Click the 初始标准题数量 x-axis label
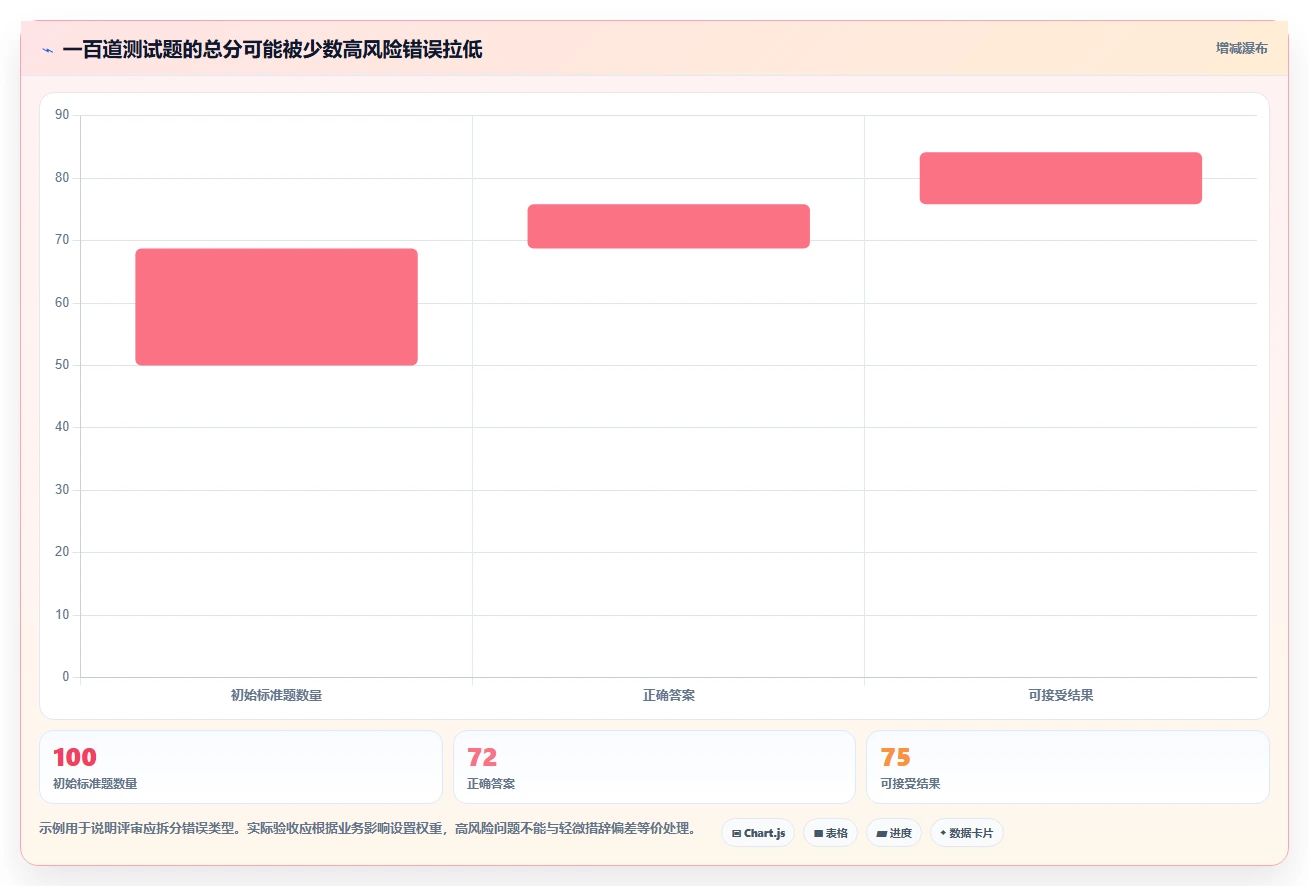 click(x=276, y=695)
